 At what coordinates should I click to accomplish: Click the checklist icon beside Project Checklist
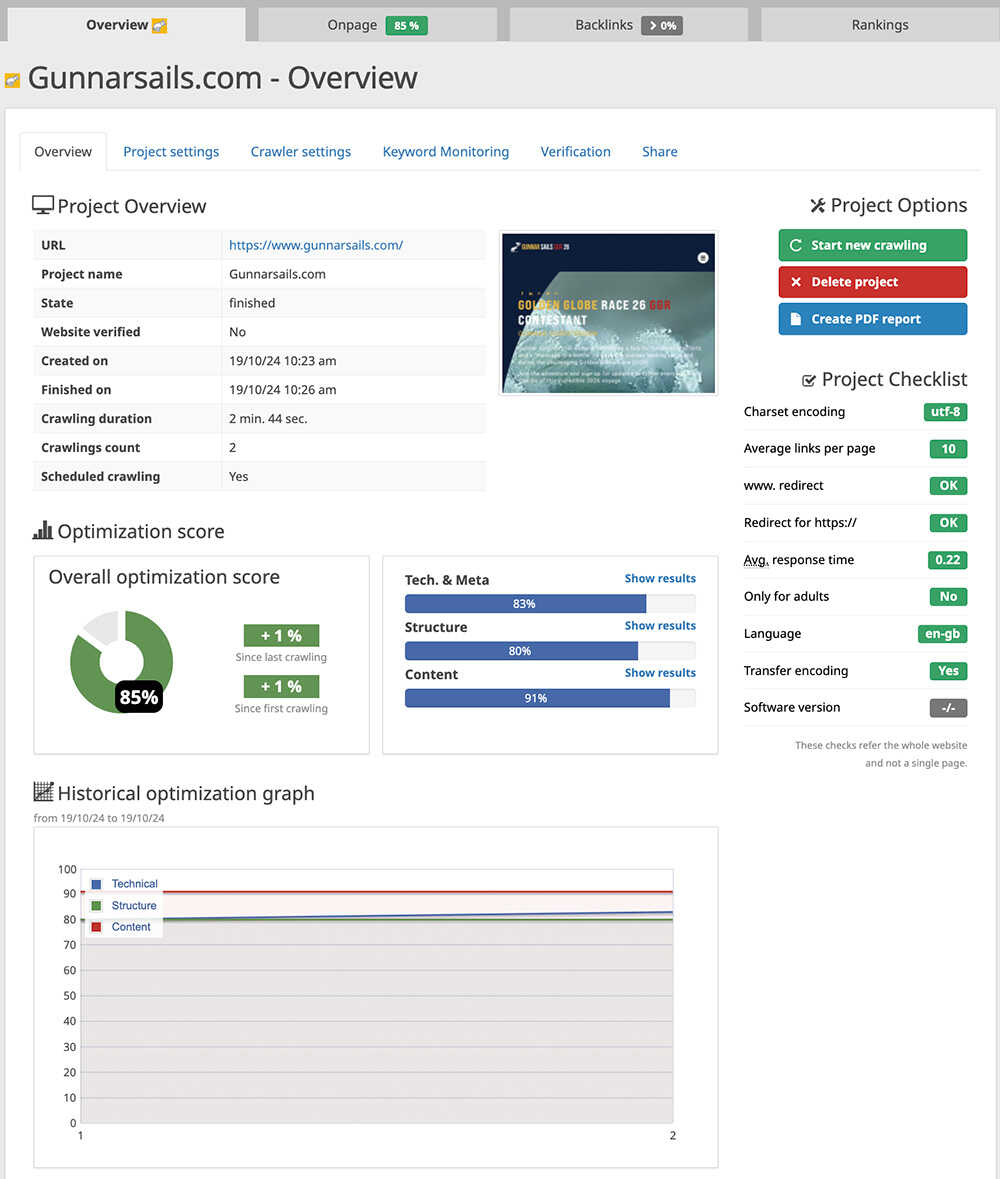coord(809,380)
